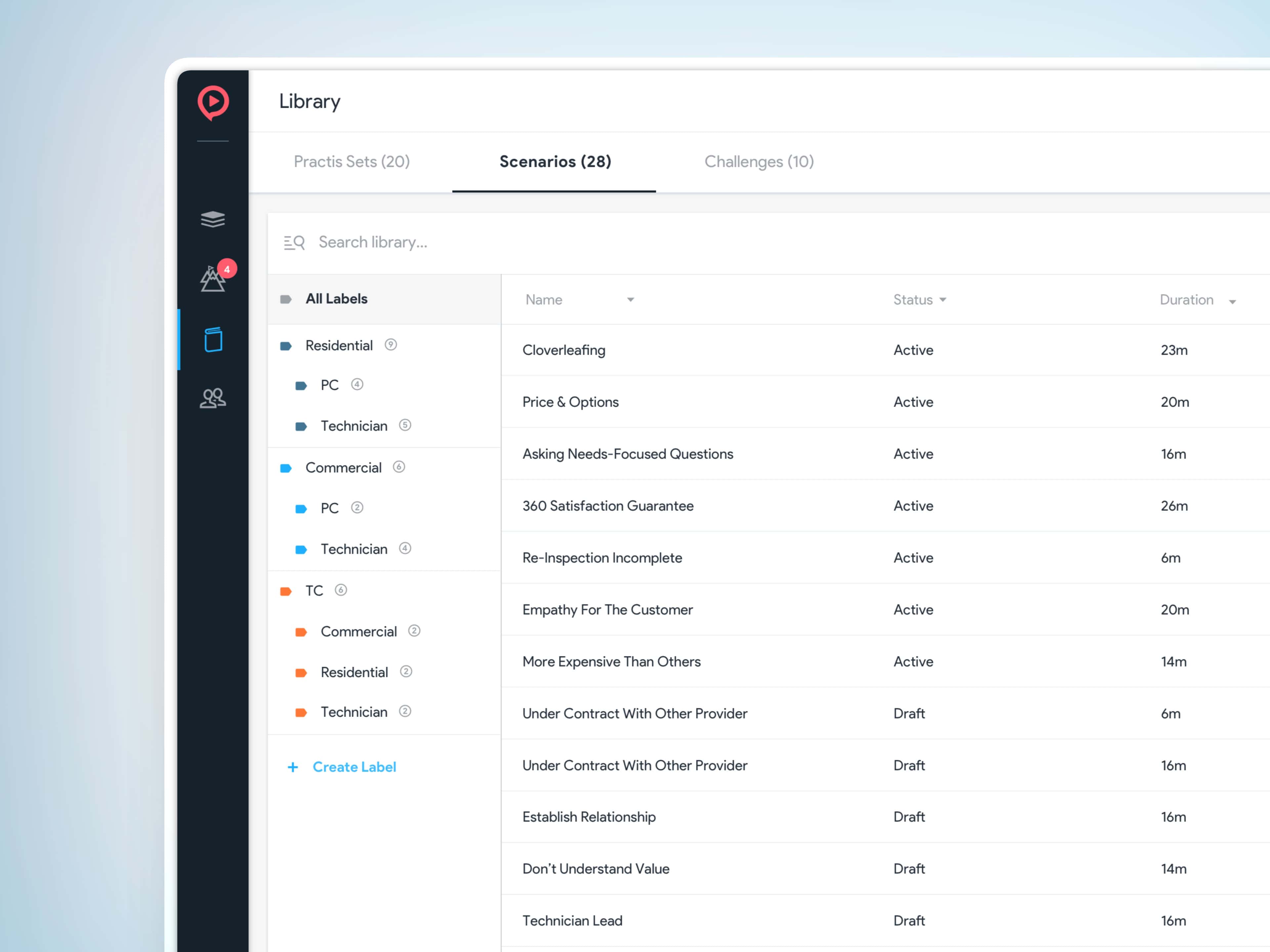
Task: Click the plus icon beside Create Label
Action: (x=293, y=767)
